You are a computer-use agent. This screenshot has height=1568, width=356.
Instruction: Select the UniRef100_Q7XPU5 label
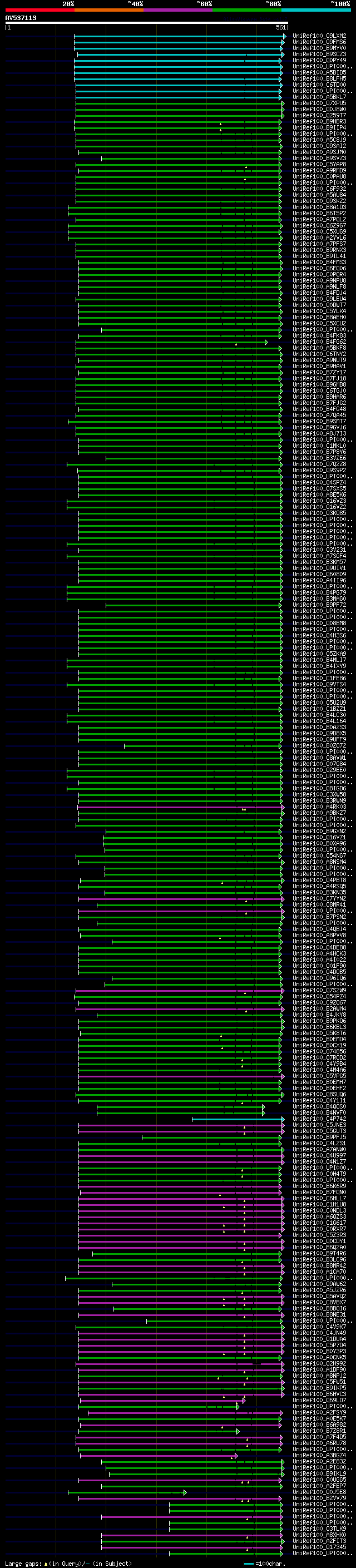319,103
